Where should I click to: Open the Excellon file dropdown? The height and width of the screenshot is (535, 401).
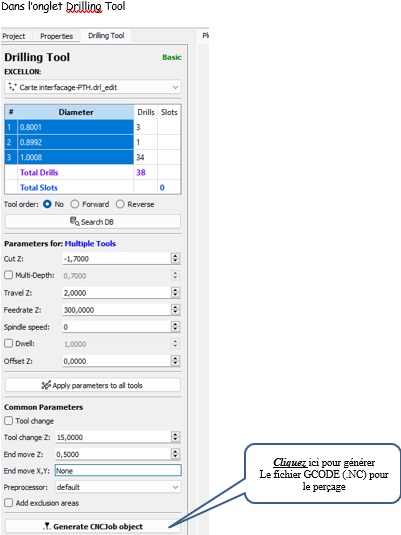pos(93,87)
